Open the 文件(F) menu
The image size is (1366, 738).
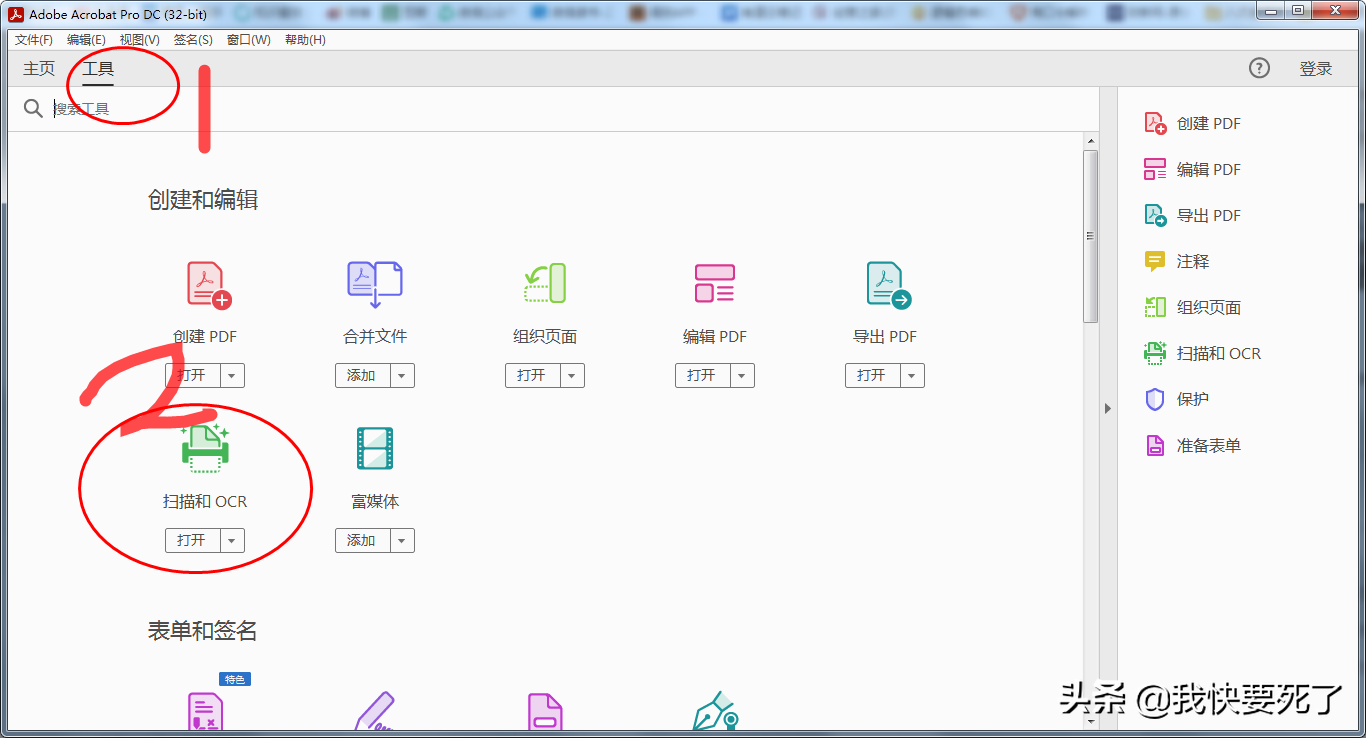click(x=34, y=39)
